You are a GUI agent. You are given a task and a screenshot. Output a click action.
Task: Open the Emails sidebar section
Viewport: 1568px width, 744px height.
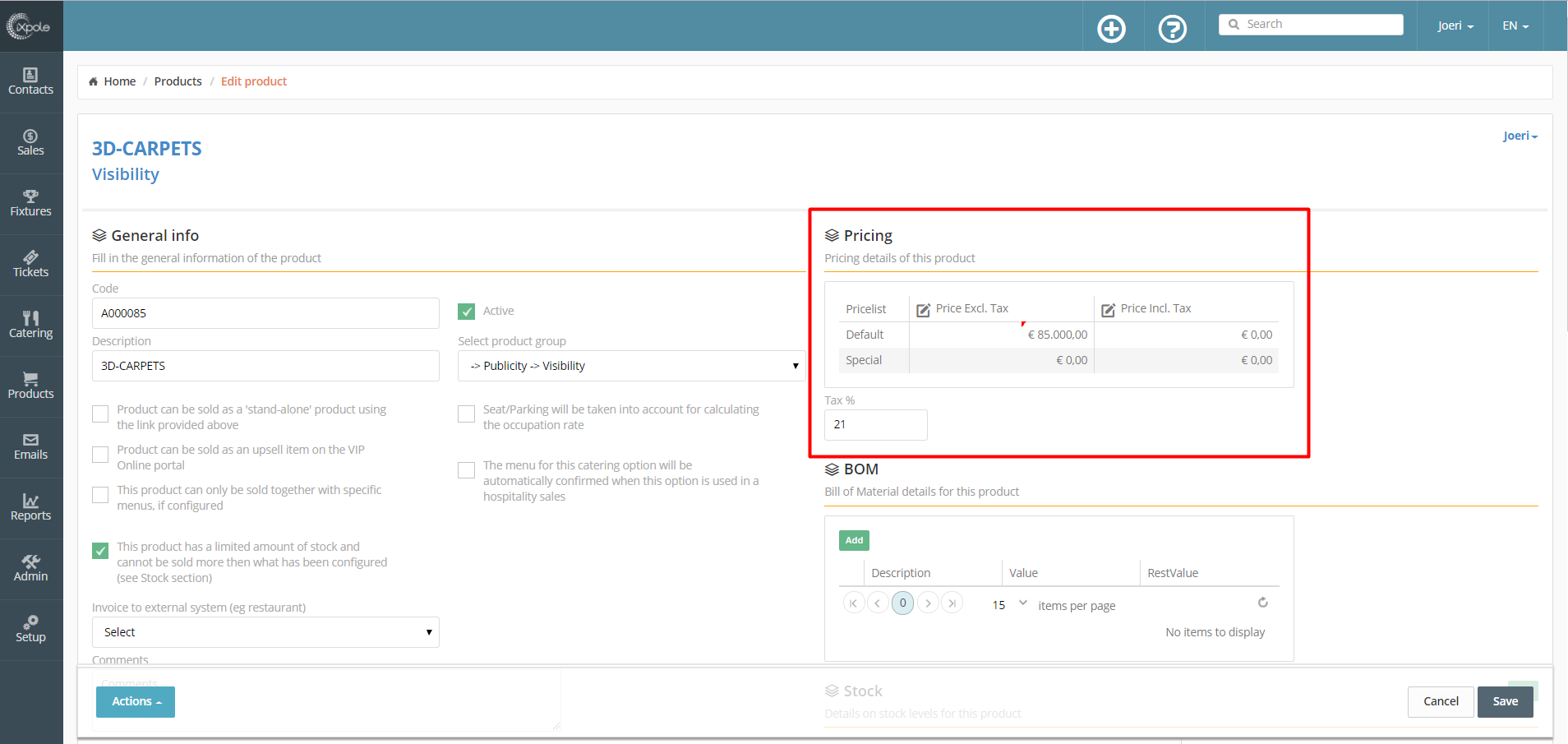pos(31,447)
